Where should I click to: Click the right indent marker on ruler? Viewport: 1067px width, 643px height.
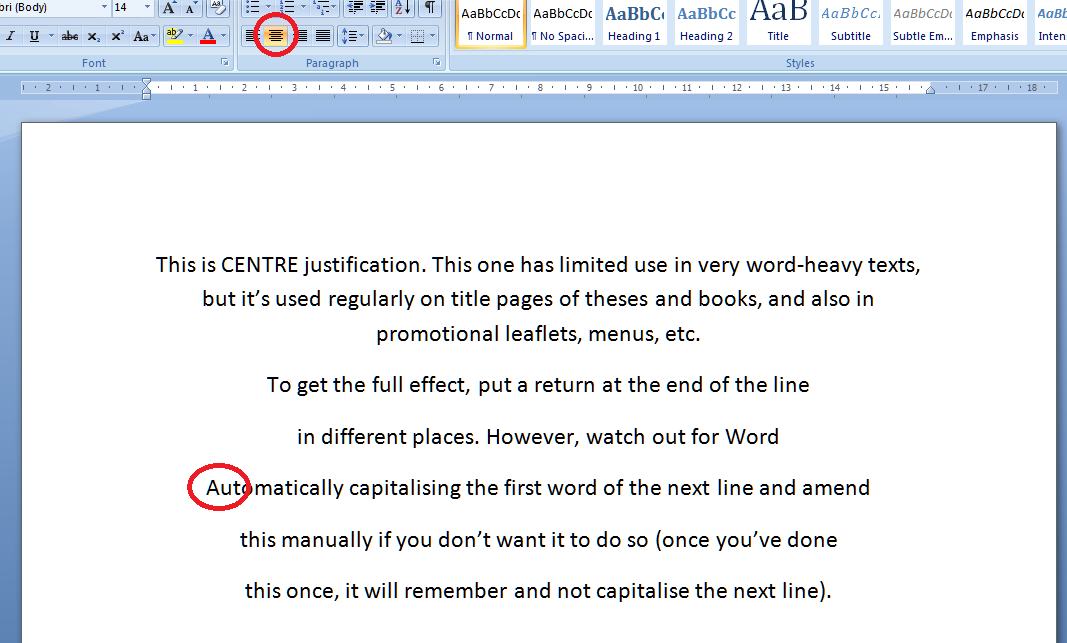[x=930, y=90]
